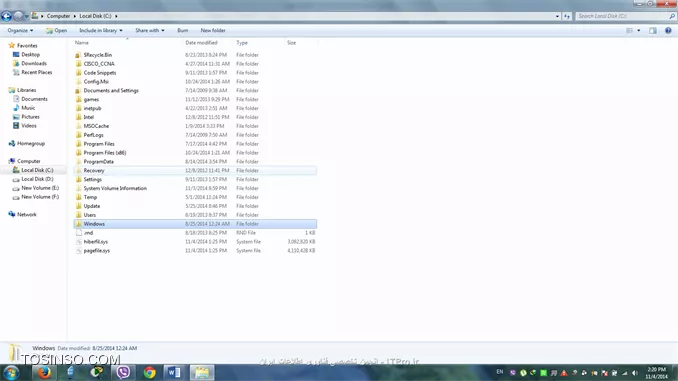678x381 pixels.
Task: Click the Burn toolbar button
Action: click(182, 30)
